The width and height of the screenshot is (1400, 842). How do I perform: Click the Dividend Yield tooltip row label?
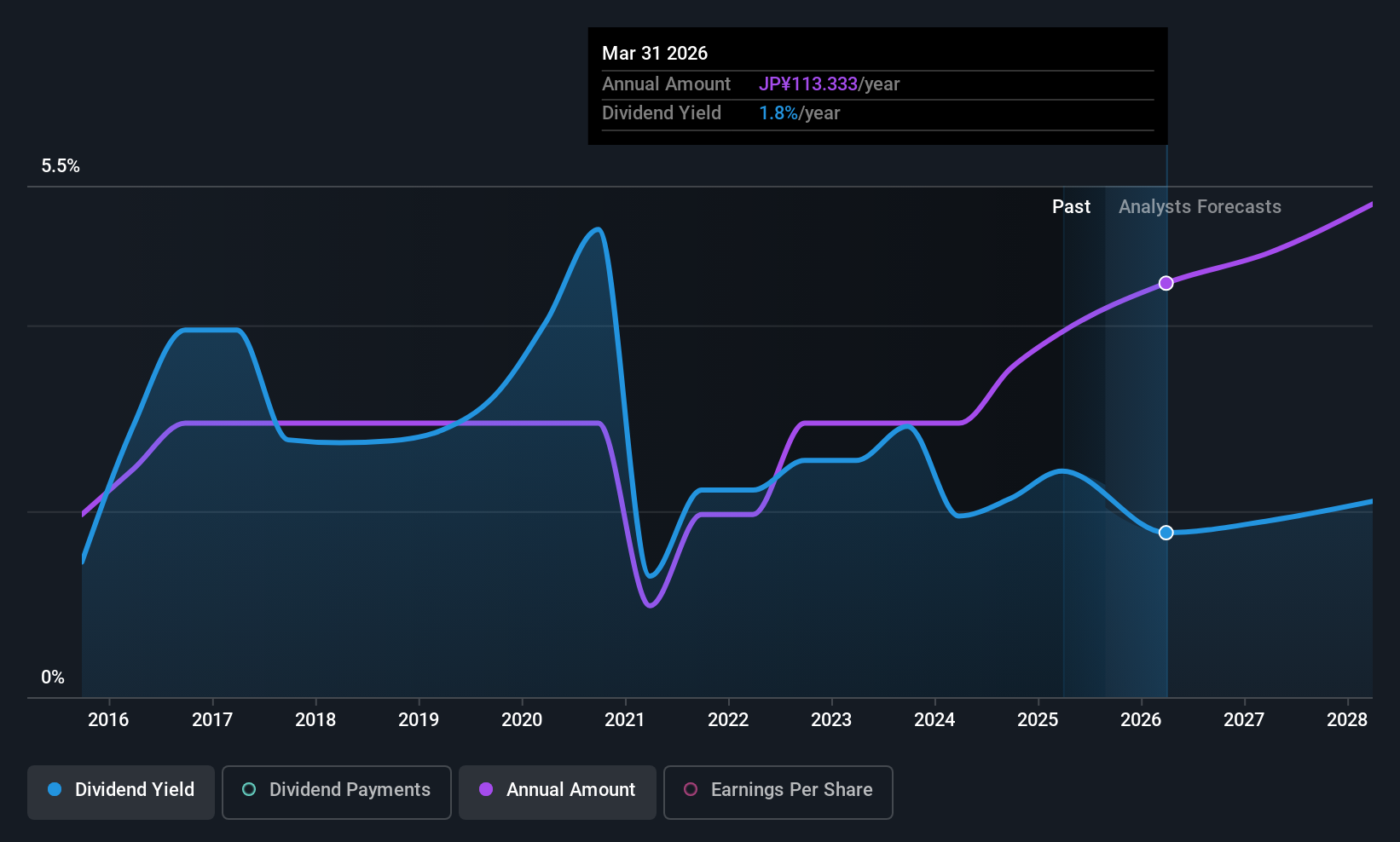662,113
